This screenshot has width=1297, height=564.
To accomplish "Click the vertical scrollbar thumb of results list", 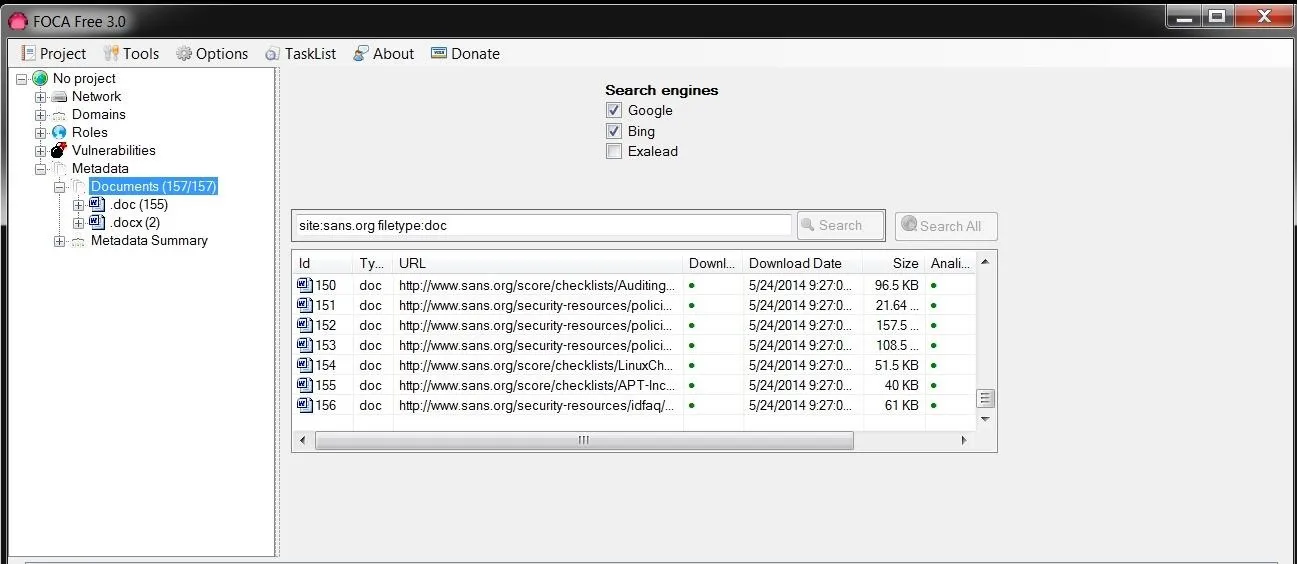I will tap(985, 398).
